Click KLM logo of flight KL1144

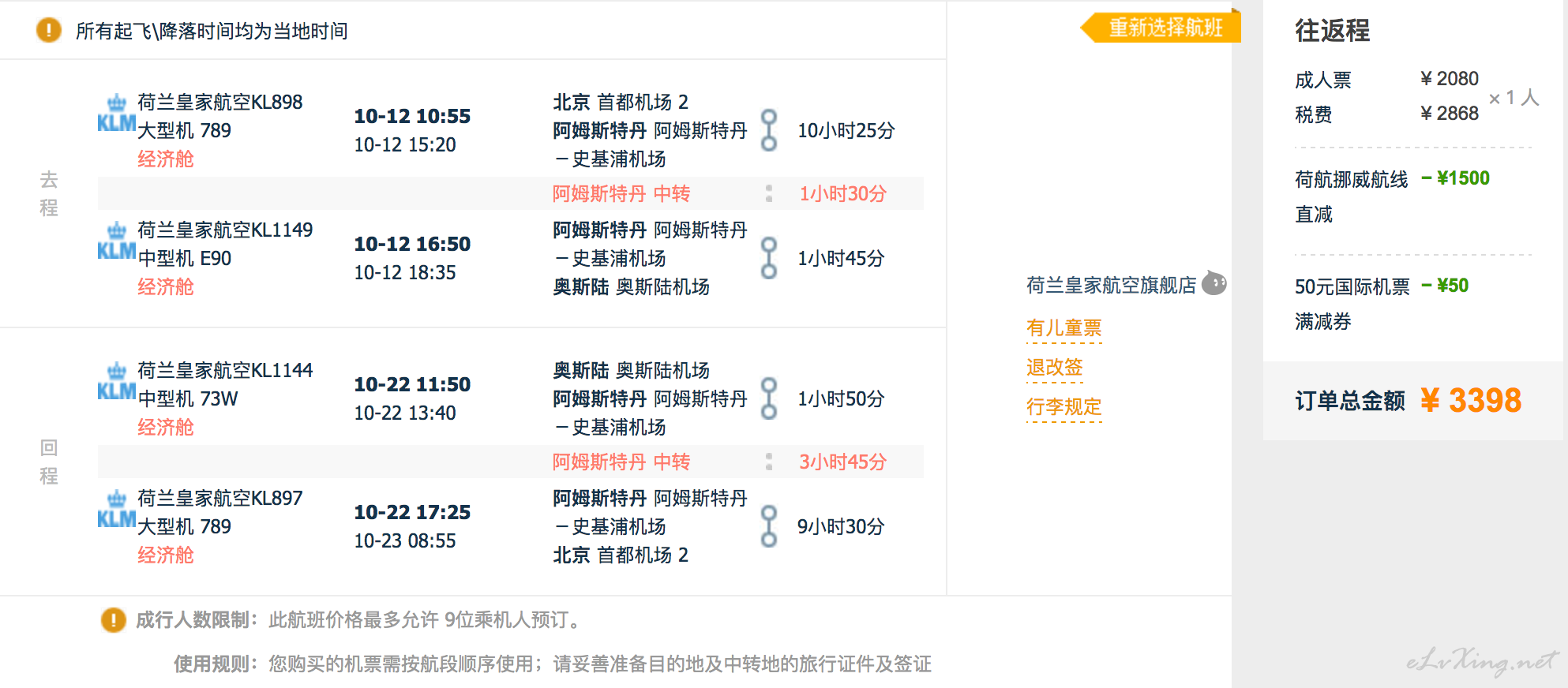pos(116,382)
